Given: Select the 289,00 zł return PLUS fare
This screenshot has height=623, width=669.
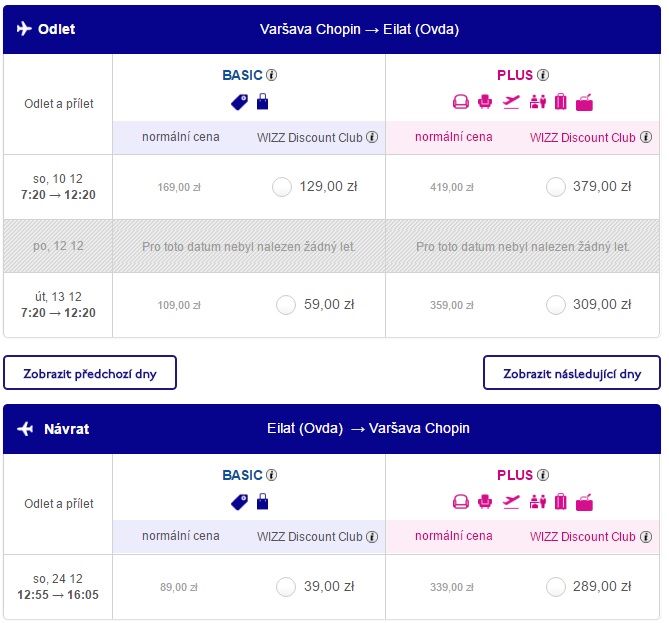Looking at the screenshot, I should 556,587.
